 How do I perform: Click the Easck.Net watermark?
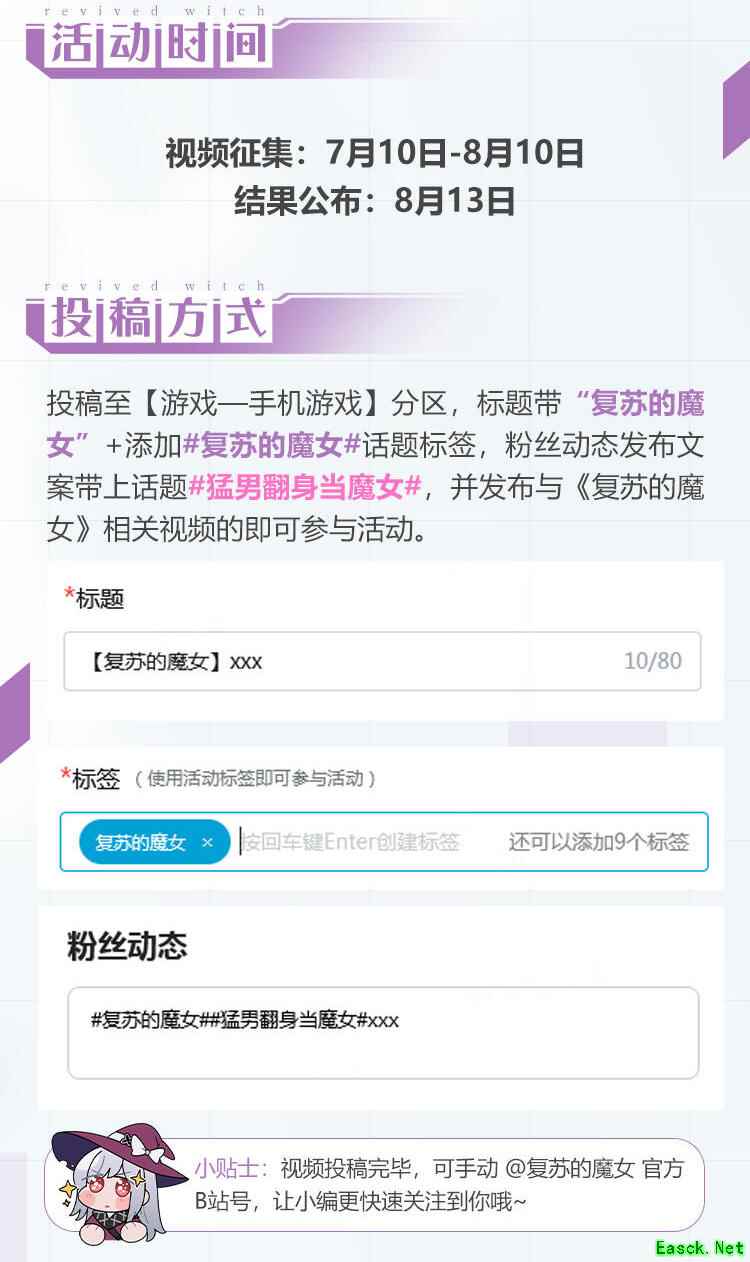point(700,1247)
